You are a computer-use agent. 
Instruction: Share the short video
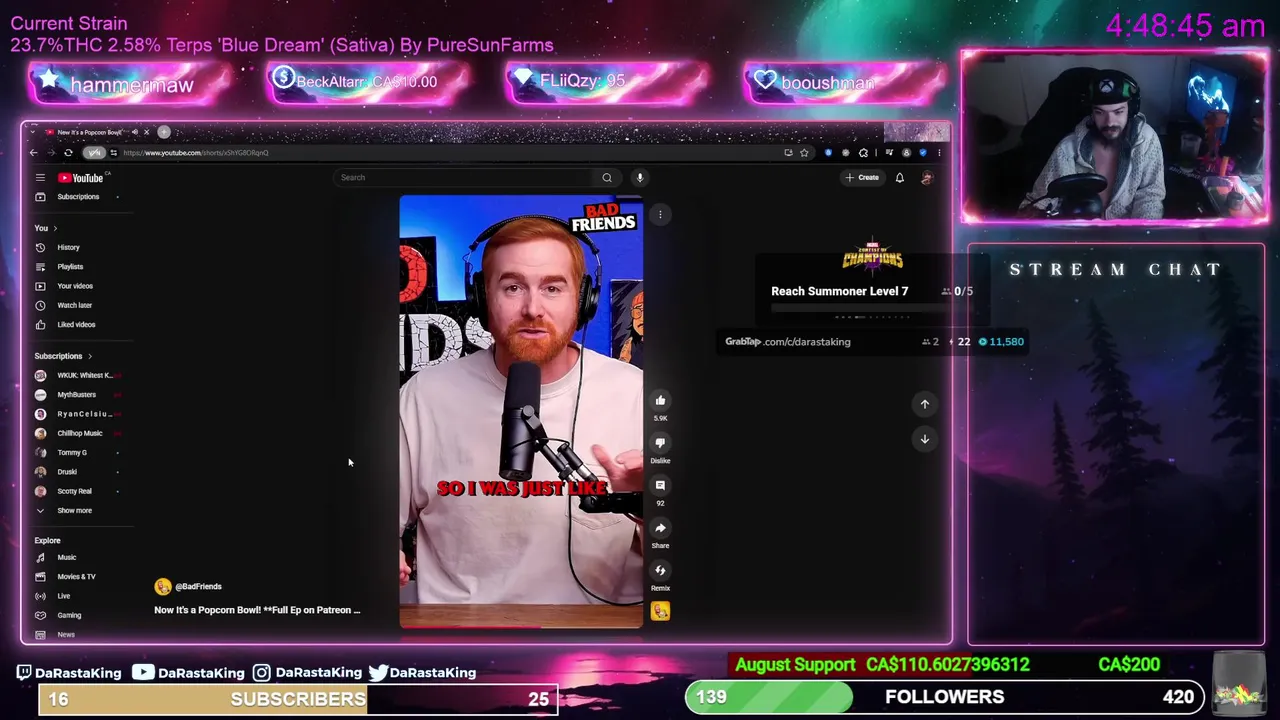click(x=660, y=528)
